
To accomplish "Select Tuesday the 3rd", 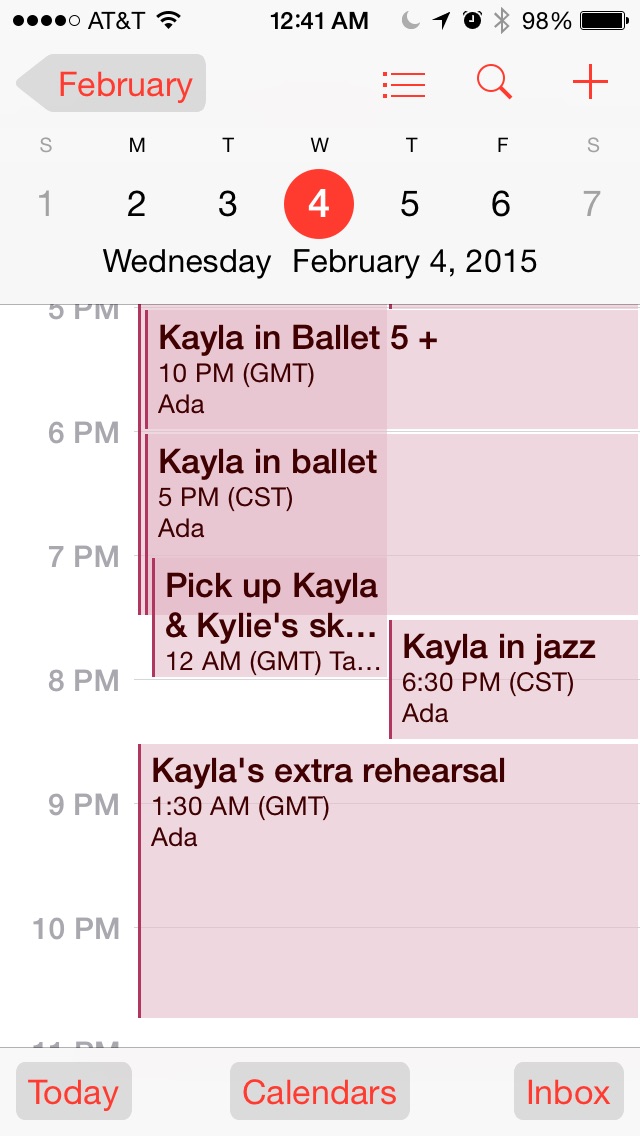I will click(228, 204).
